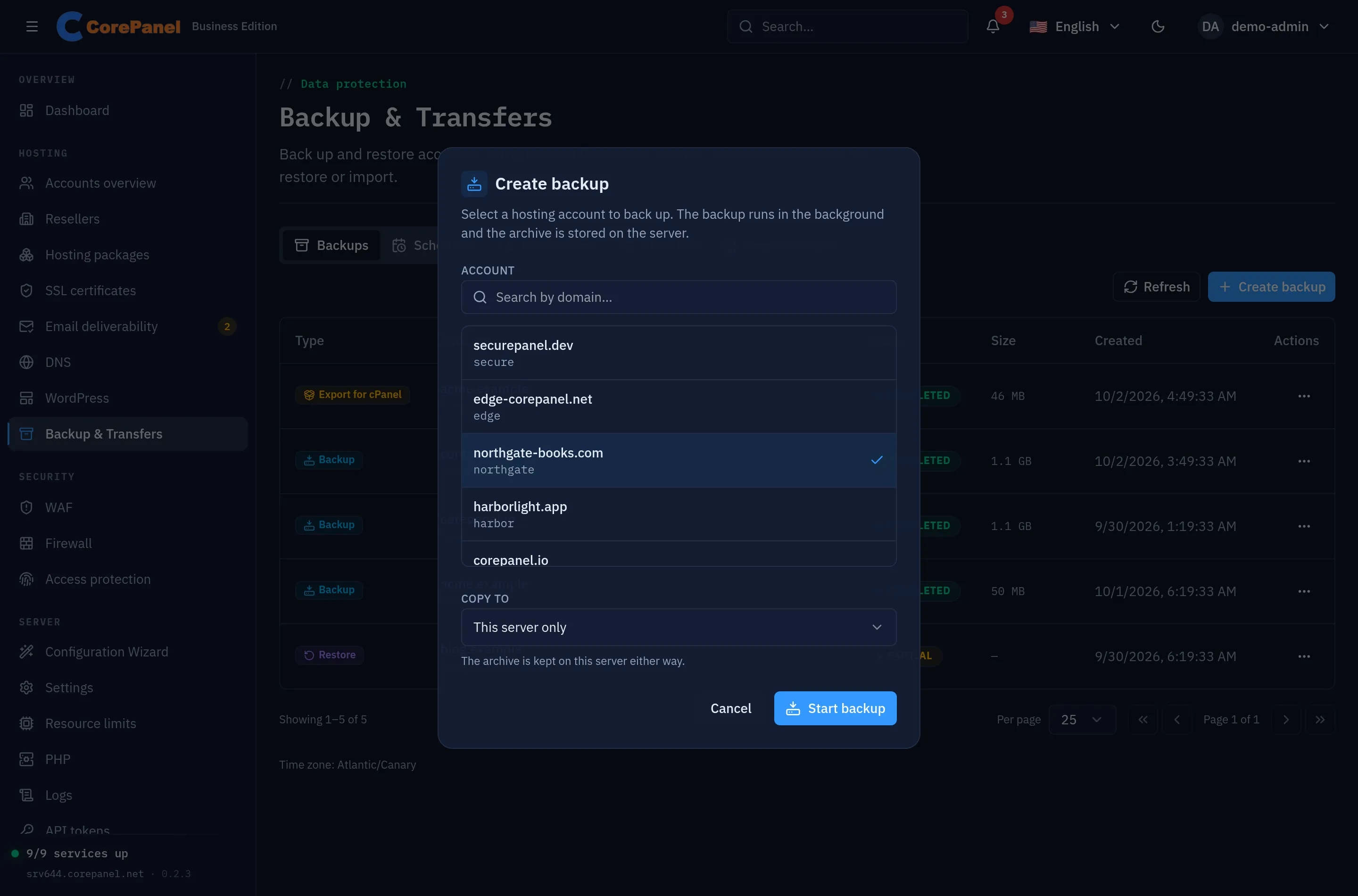This screenshot has width=1358, height=896.
Task: Collapse sidebar with hamburger menu icon
Action: point(32,26)
